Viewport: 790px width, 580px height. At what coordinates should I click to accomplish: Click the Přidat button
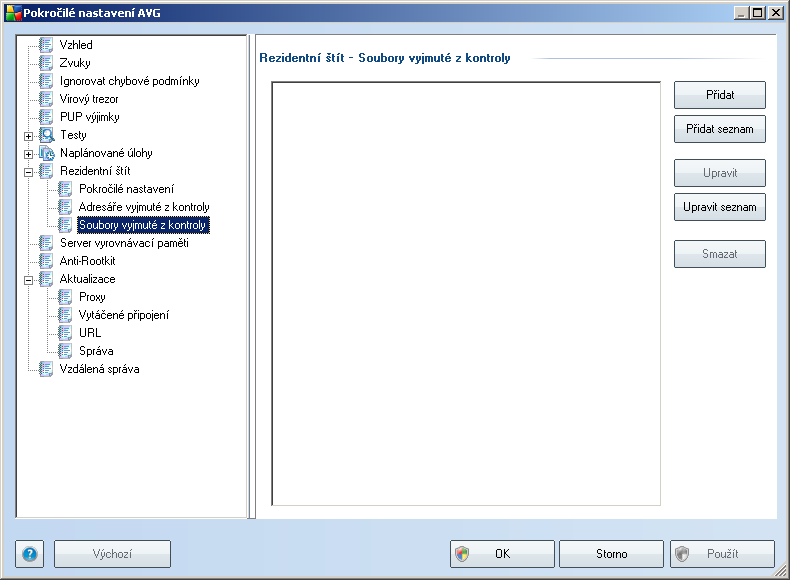720,95
